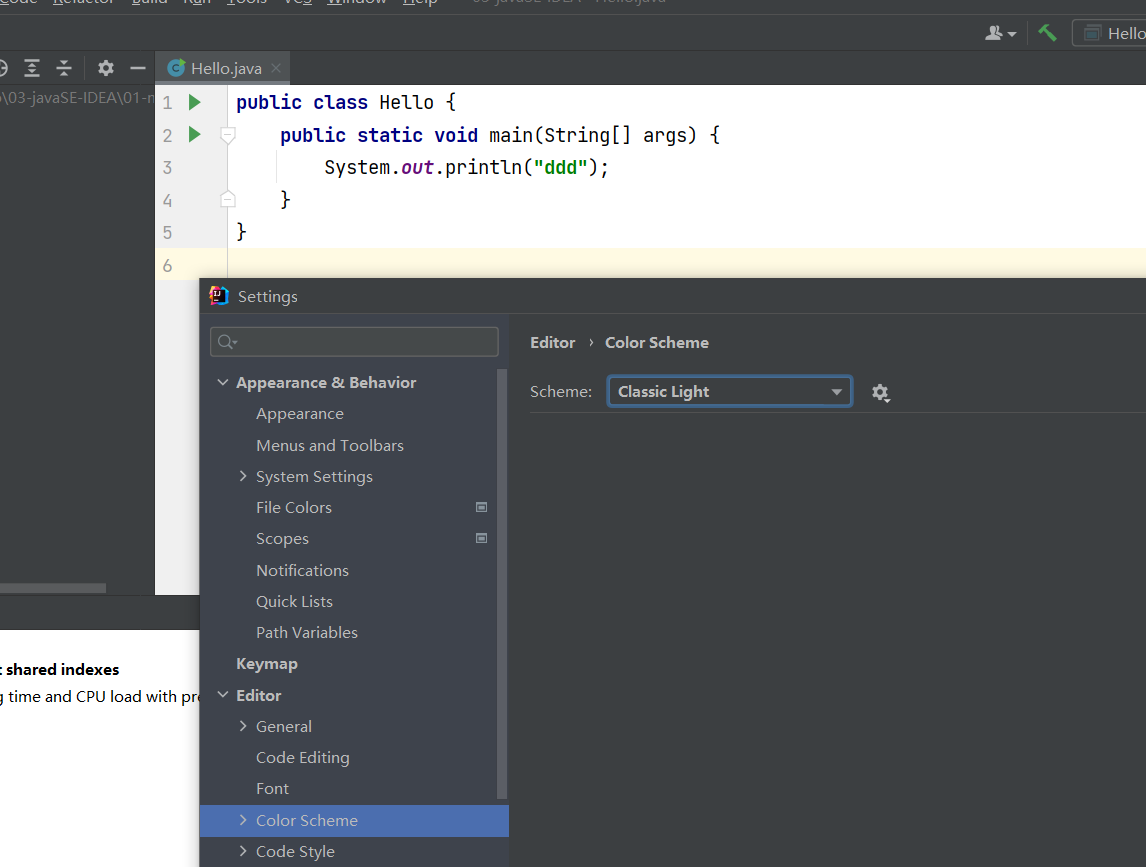Open the Font settings page

point(273,789)
